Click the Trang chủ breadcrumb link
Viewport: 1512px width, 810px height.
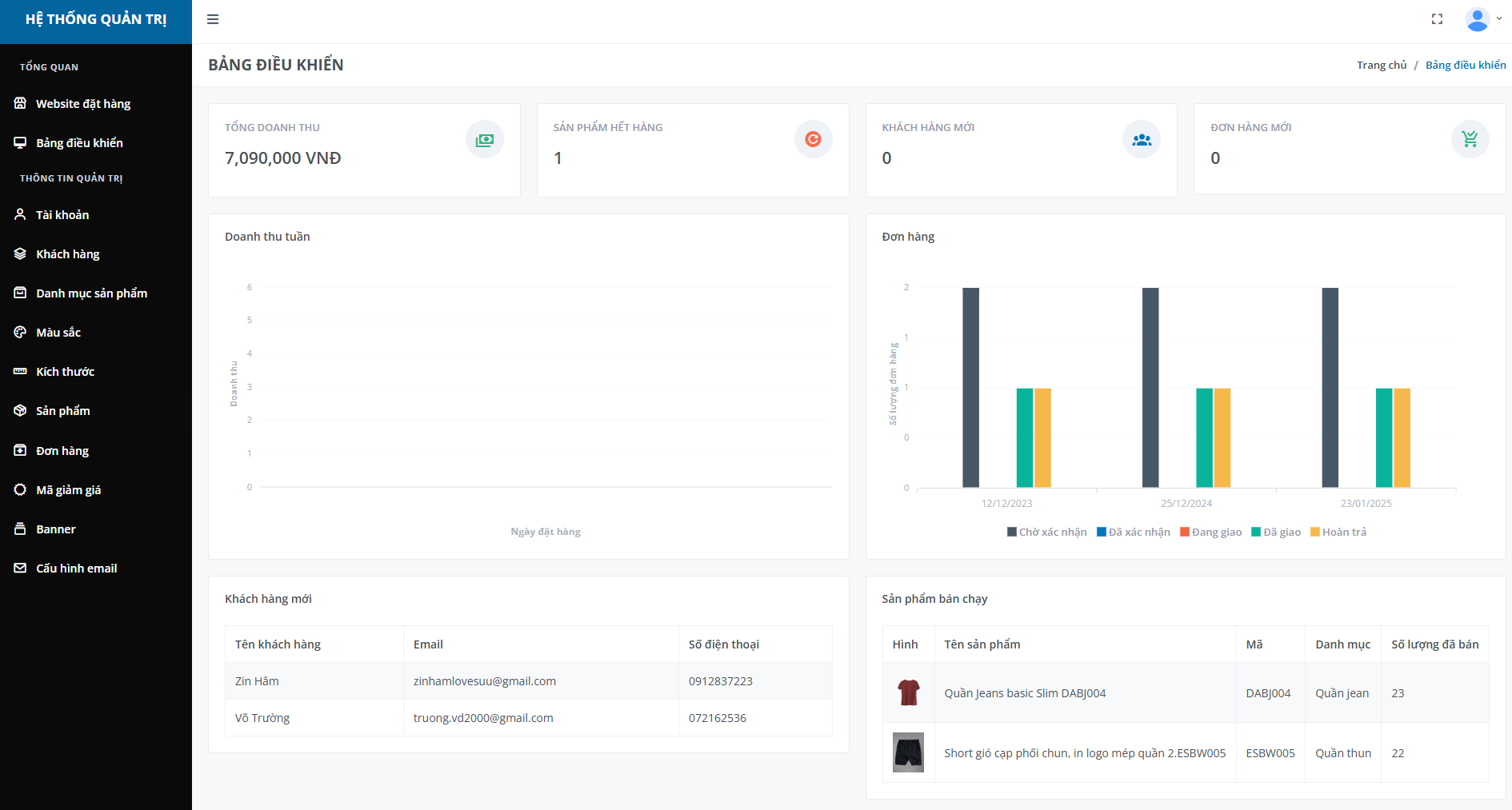[1381, 66]
